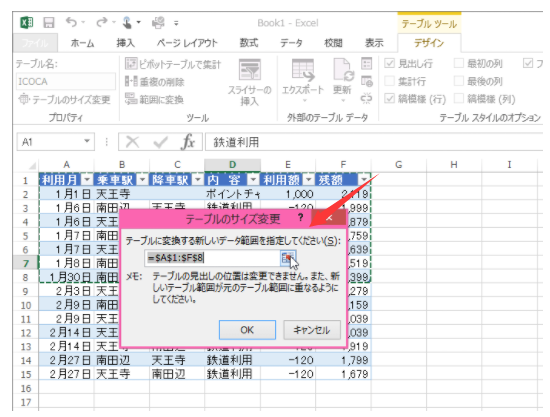Open the 利用月 column filter dropdown

87,180
